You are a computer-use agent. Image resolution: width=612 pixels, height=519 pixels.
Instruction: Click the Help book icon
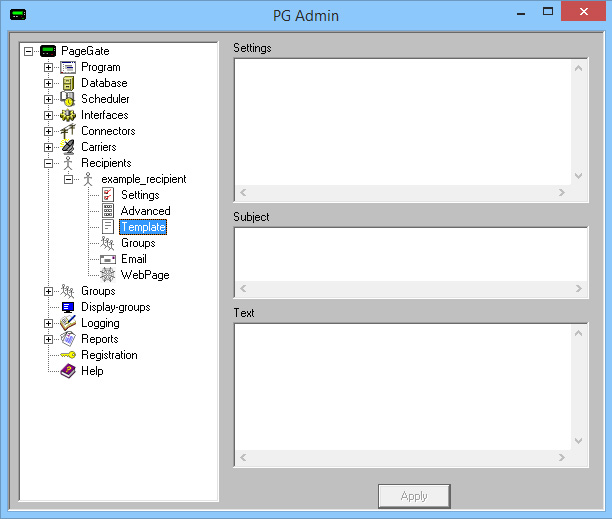[x=68, y=371]
